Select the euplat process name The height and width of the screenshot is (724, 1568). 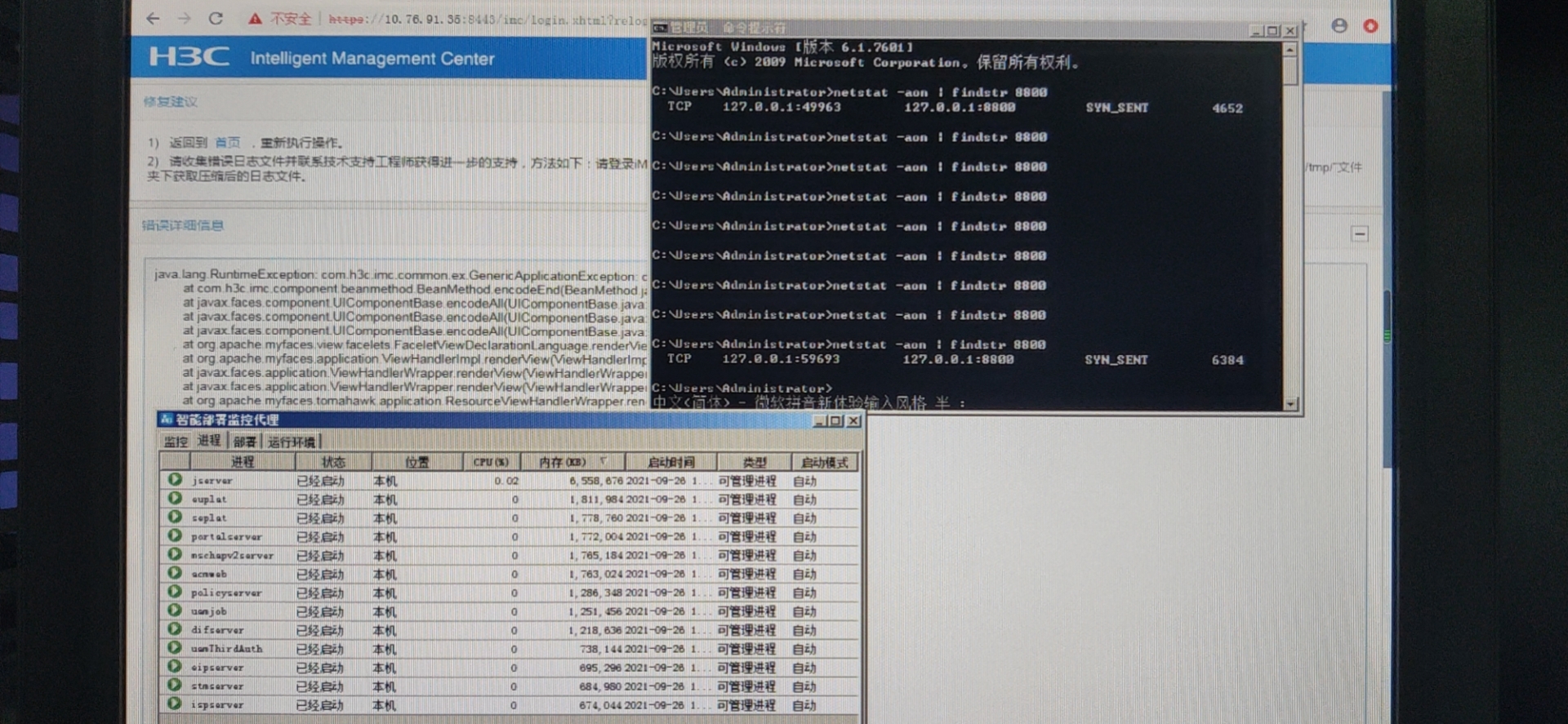209,500
